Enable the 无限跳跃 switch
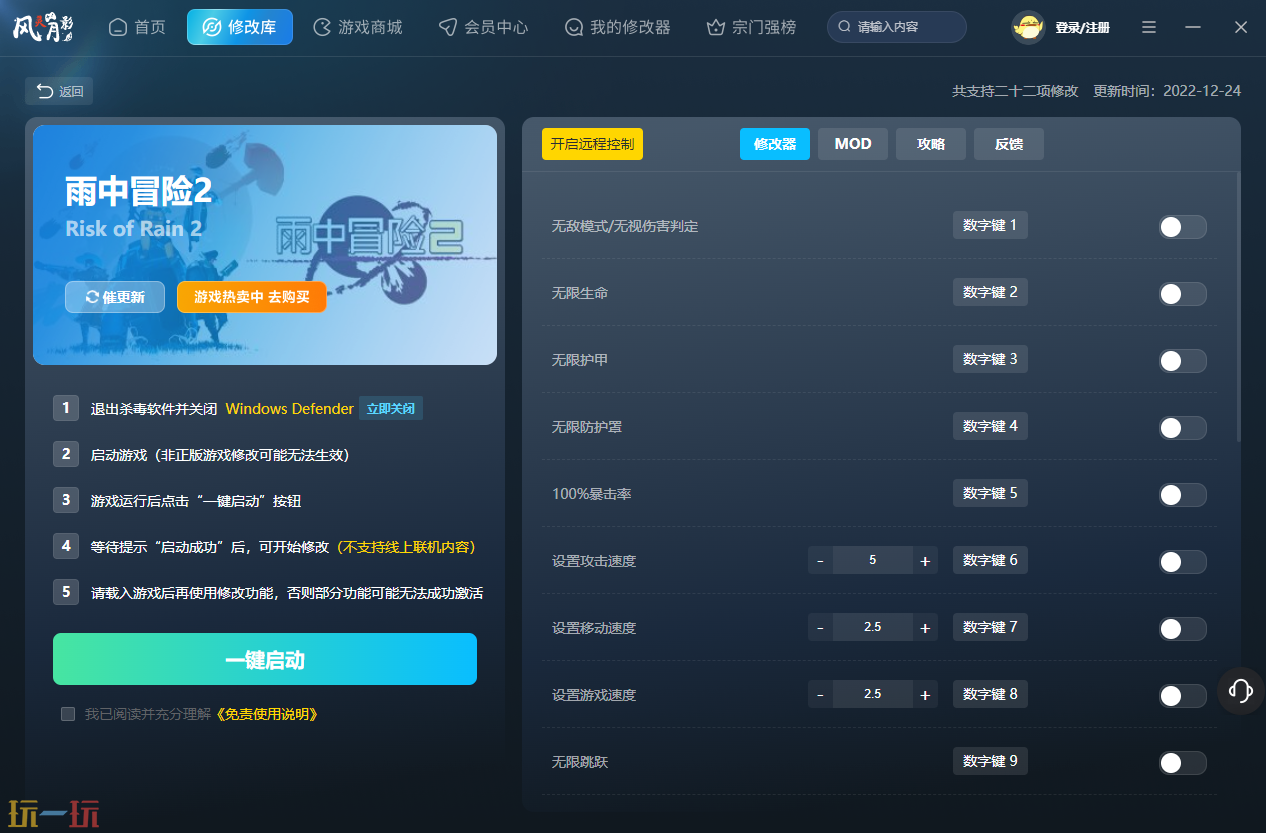This screenshot has height=833, width=1266. point(1183,763)
